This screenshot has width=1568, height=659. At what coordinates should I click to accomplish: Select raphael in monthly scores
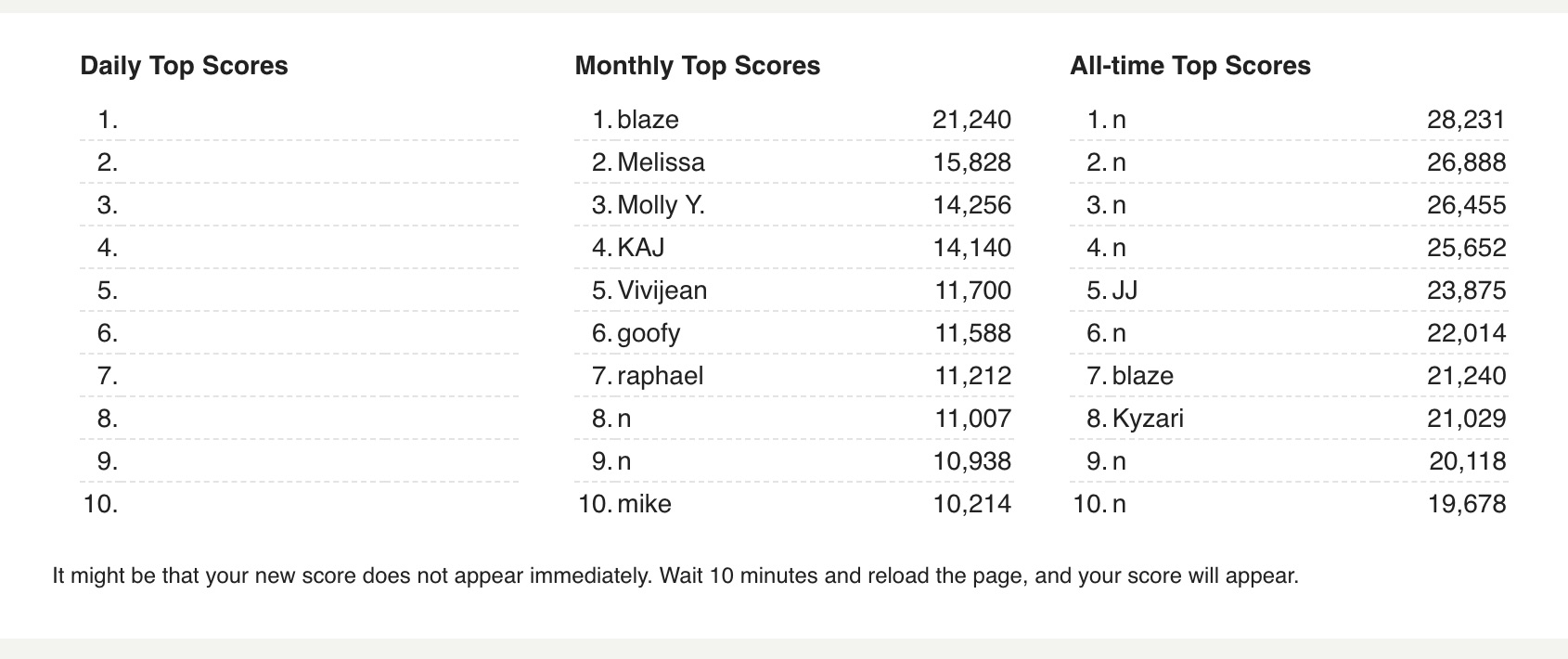click(660, 376)
